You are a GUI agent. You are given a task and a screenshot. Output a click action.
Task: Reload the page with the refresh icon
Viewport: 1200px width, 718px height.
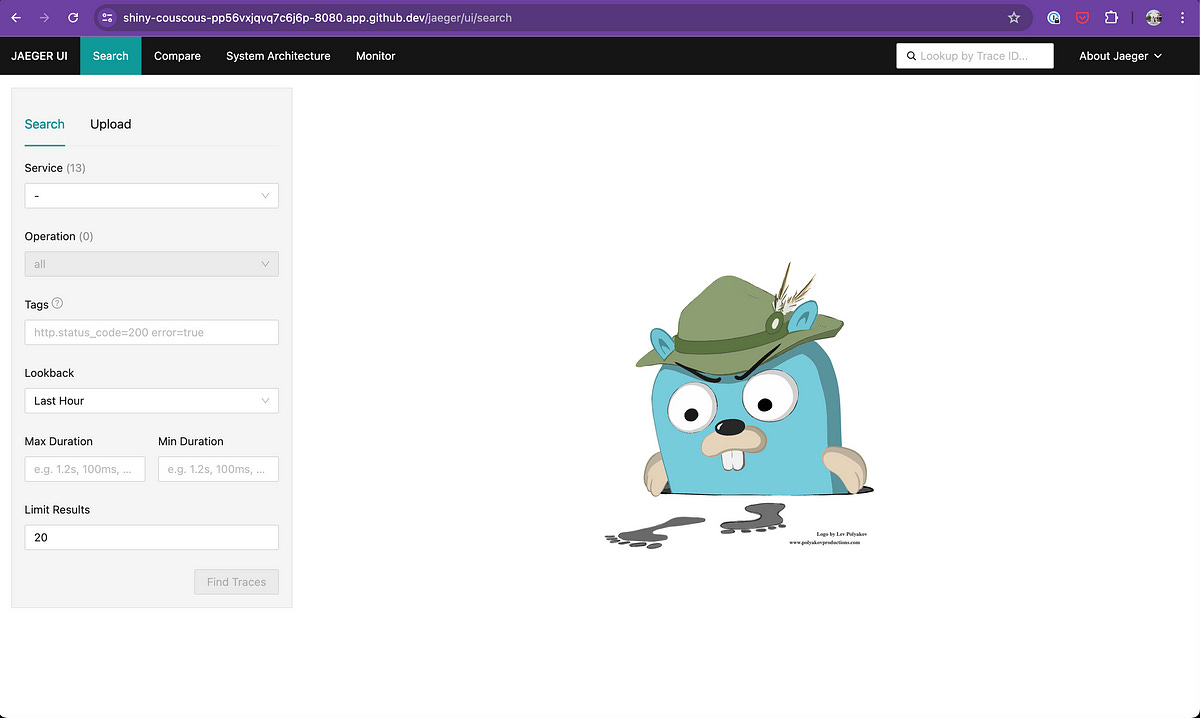click(73, 17)
